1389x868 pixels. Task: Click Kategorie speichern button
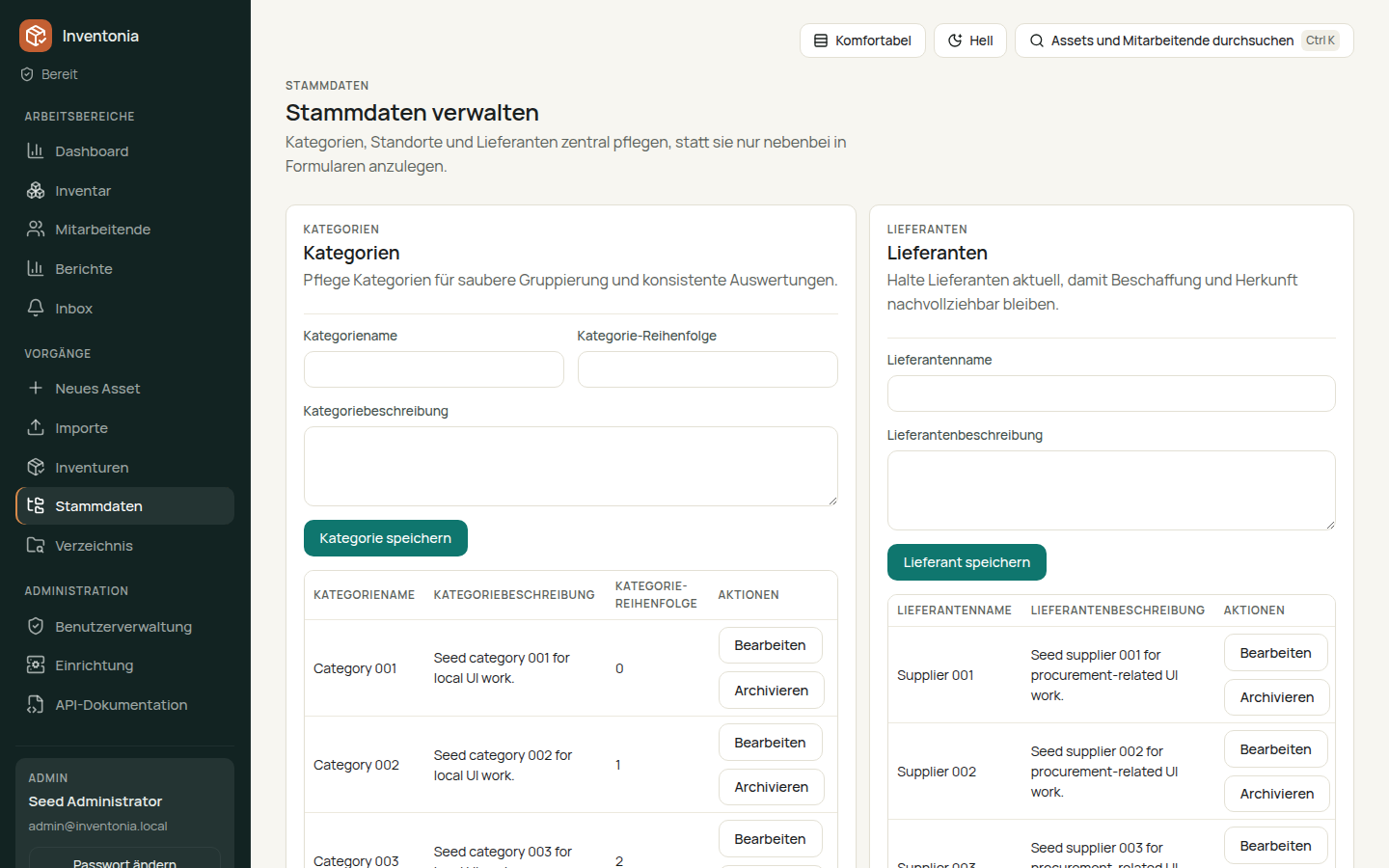click(386, 538)
